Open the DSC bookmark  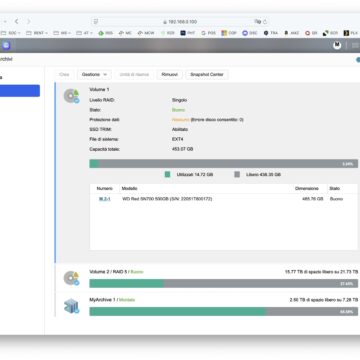click(x=250, y=33)
